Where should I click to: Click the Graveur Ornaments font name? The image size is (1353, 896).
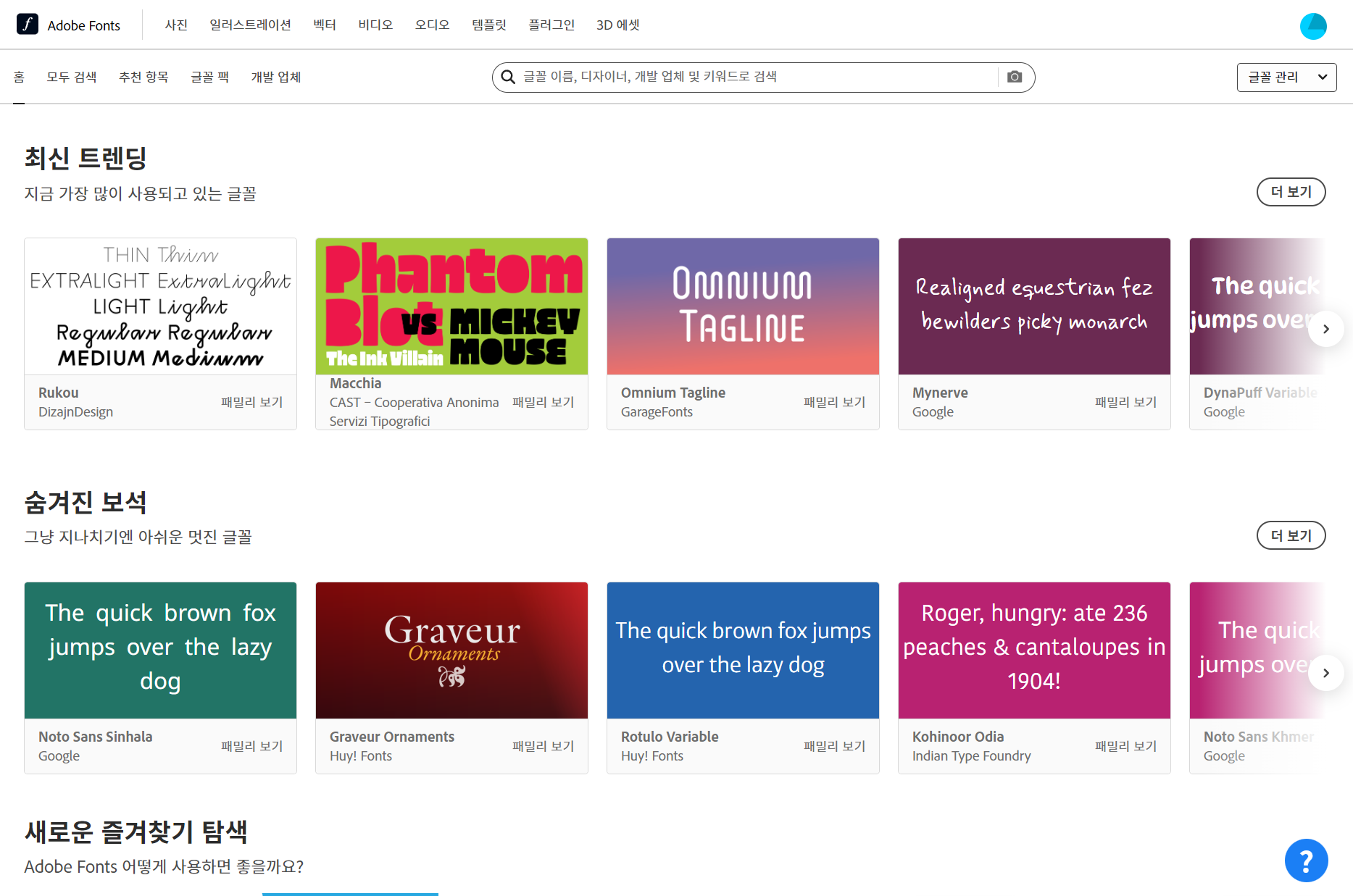point(391,737)
